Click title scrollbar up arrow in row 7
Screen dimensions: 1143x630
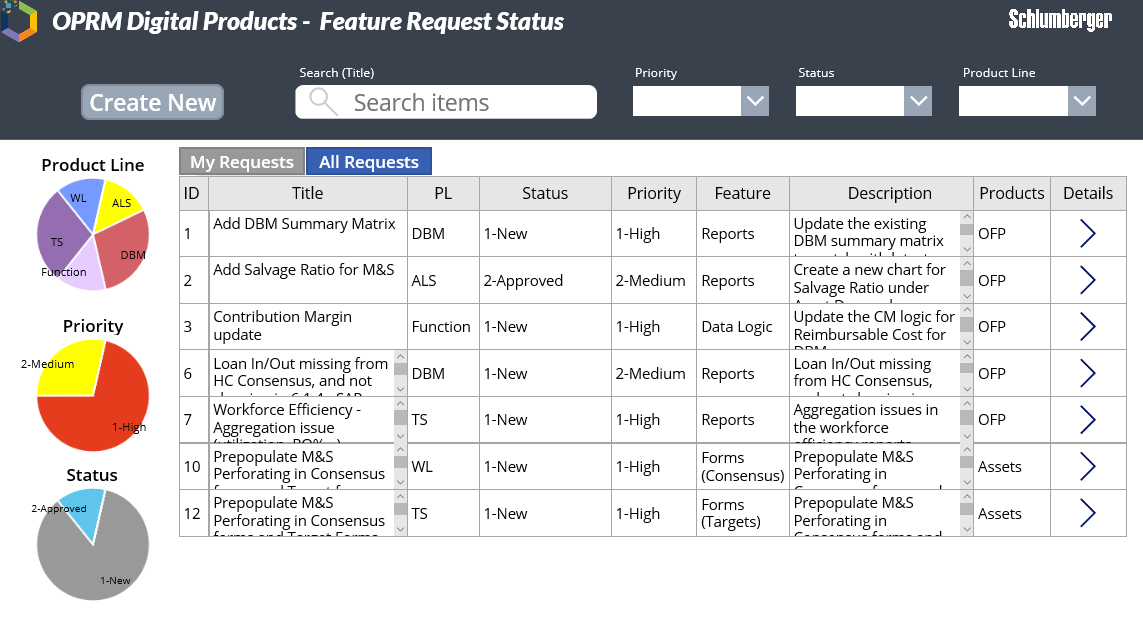[400, 404]
